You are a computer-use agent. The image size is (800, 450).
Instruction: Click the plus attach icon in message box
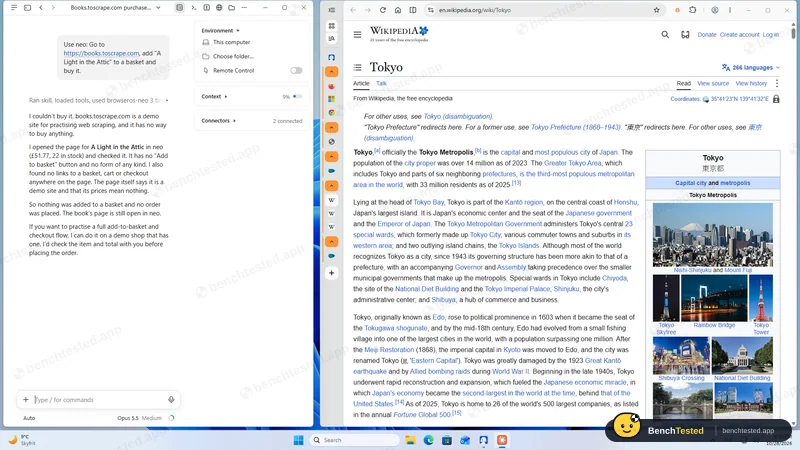coord(26,399)
